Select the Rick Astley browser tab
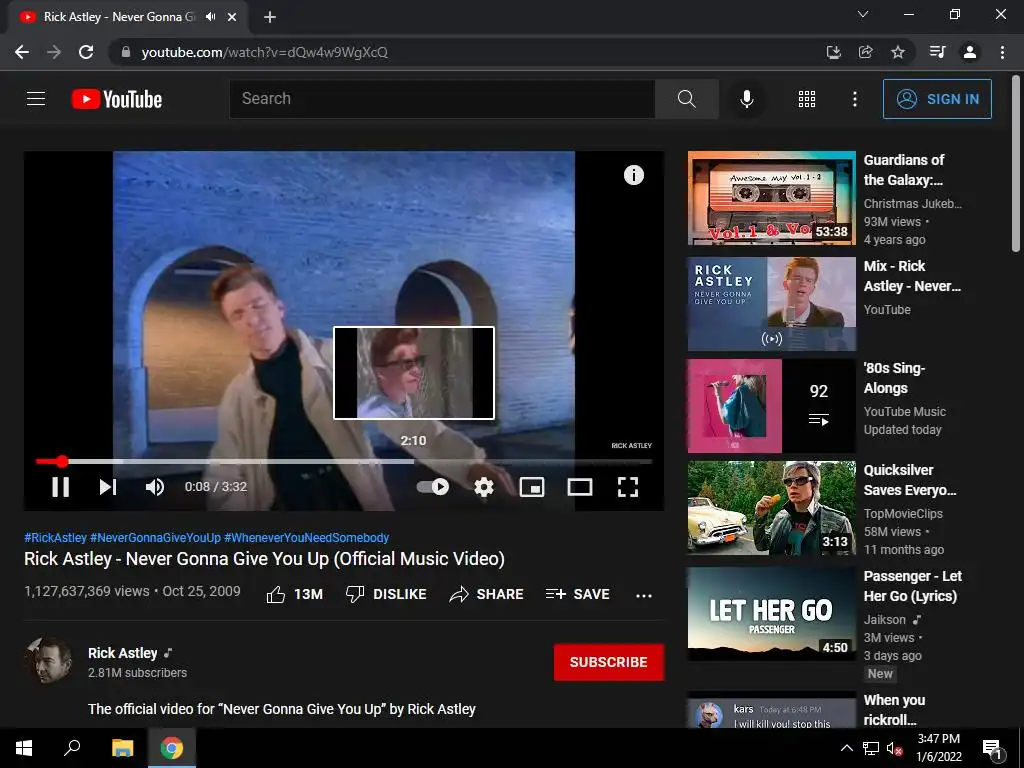The height and width of the screenshot is (768, 1024). click(128, 18)
